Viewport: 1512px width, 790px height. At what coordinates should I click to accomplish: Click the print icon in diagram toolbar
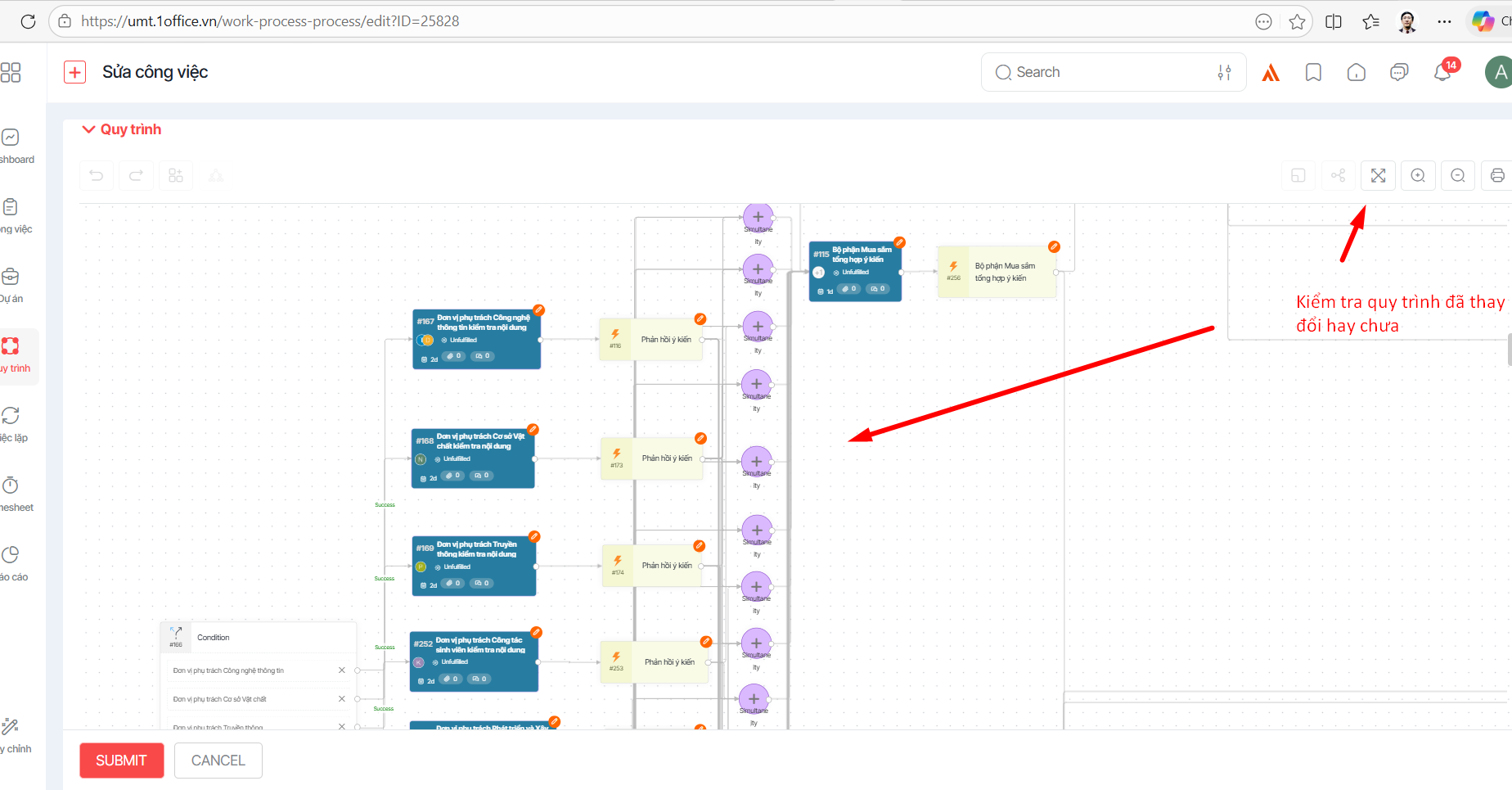pyautogui.click(x=1496, y=175)
